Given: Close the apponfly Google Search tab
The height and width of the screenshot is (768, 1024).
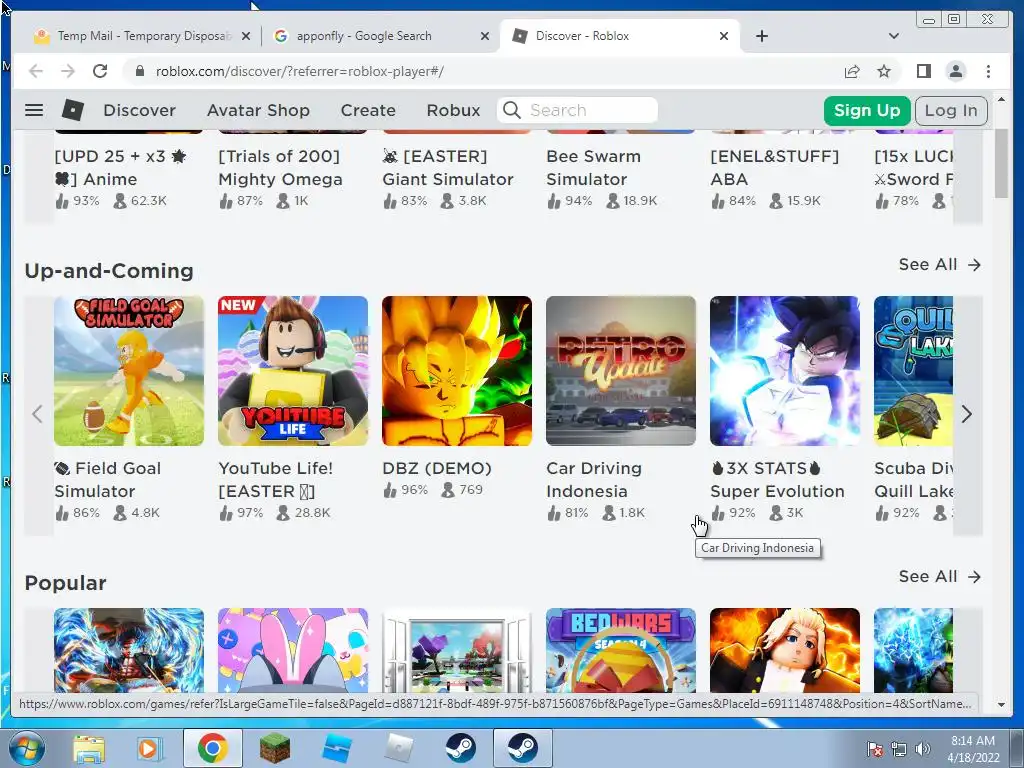Looking at the screenshot, I should point(485,37).
